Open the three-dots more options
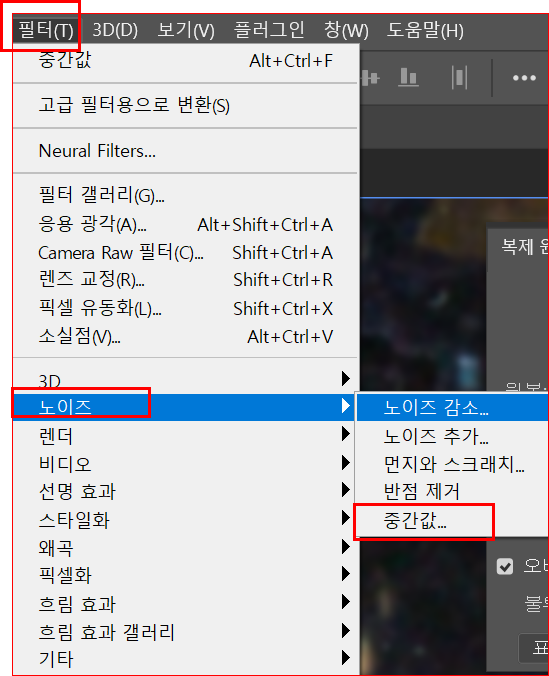This screenshot has height=676, width=549. pyautogui.click(x=524, y=78)
